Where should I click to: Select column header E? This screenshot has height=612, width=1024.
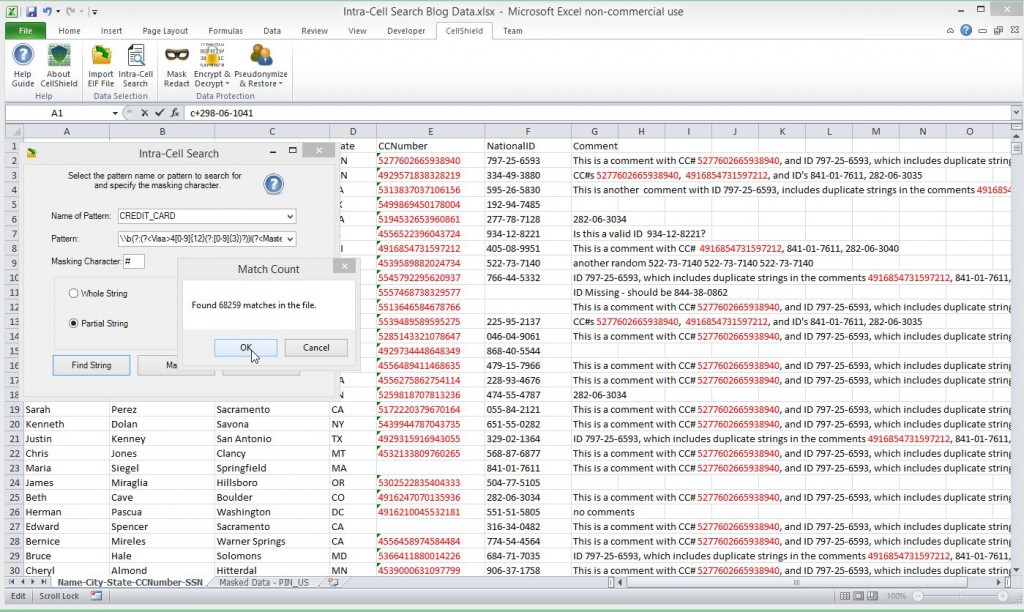(x=430, y=131)
